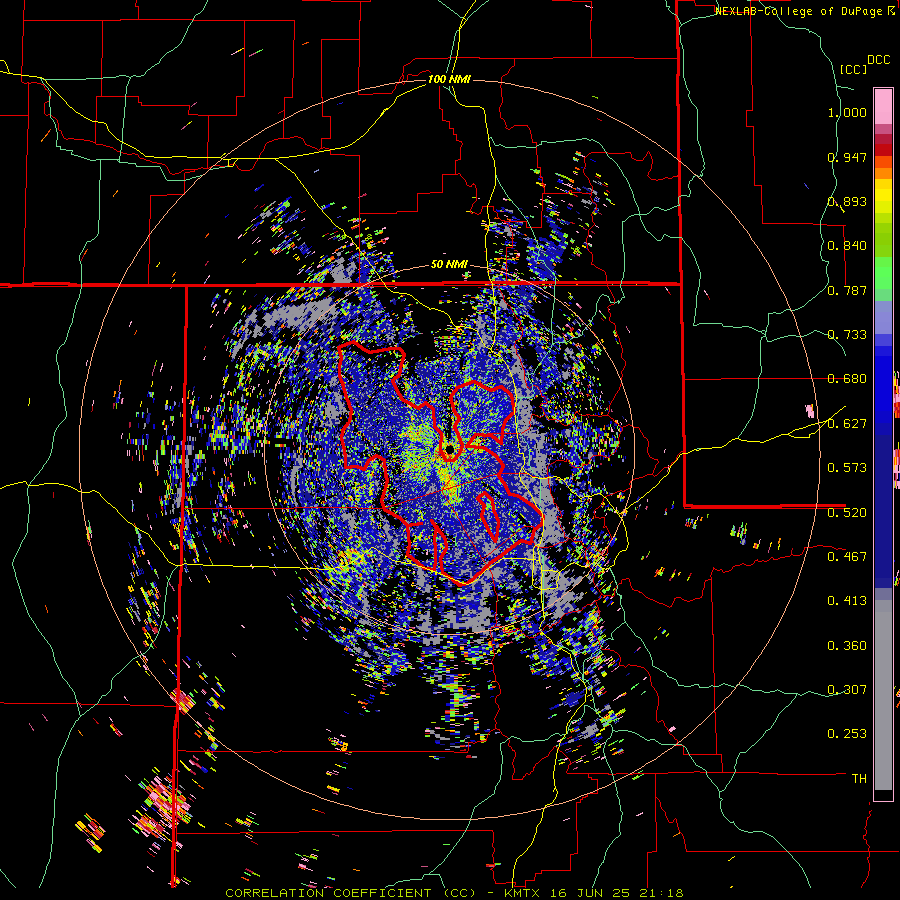Select the 0.627 scale value
Viewport: 900px width, 900px height.
coord(847,424)
